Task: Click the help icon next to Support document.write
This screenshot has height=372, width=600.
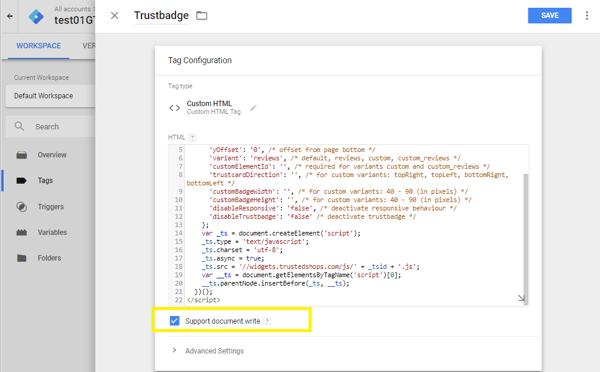Action: (267, 321)
